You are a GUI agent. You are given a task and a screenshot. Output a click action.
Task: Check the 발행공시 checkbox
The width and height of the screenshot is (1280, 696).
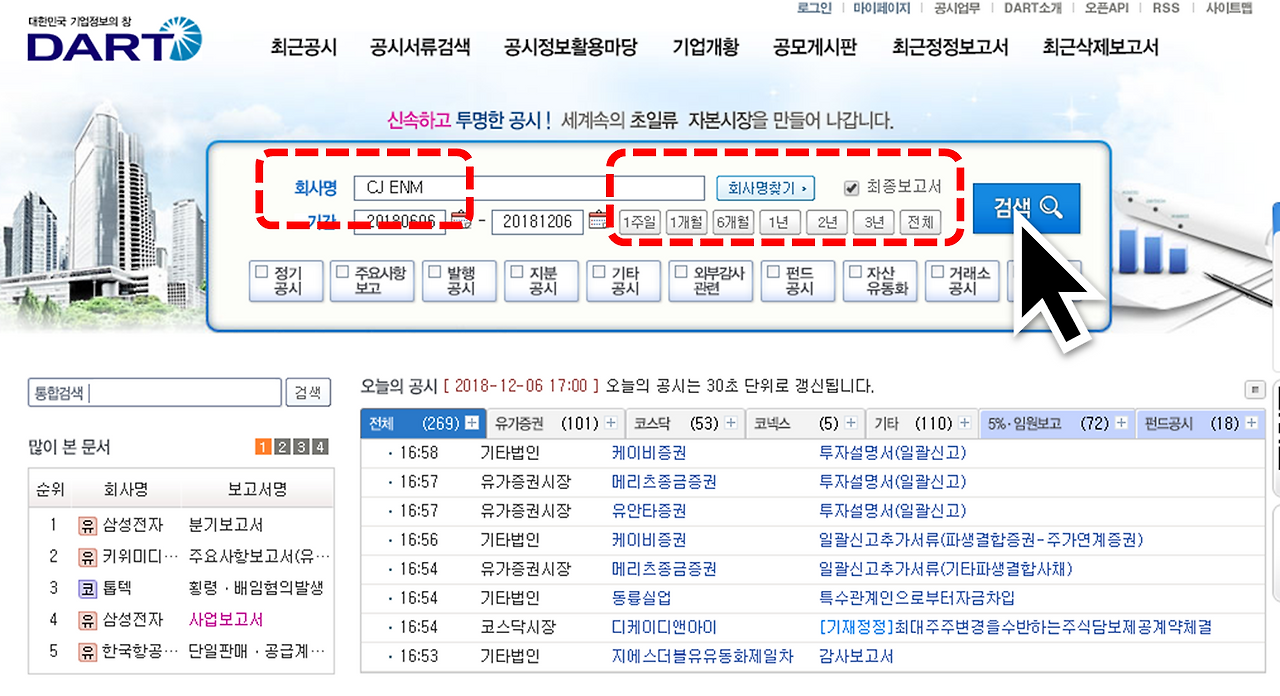(434, 271)
